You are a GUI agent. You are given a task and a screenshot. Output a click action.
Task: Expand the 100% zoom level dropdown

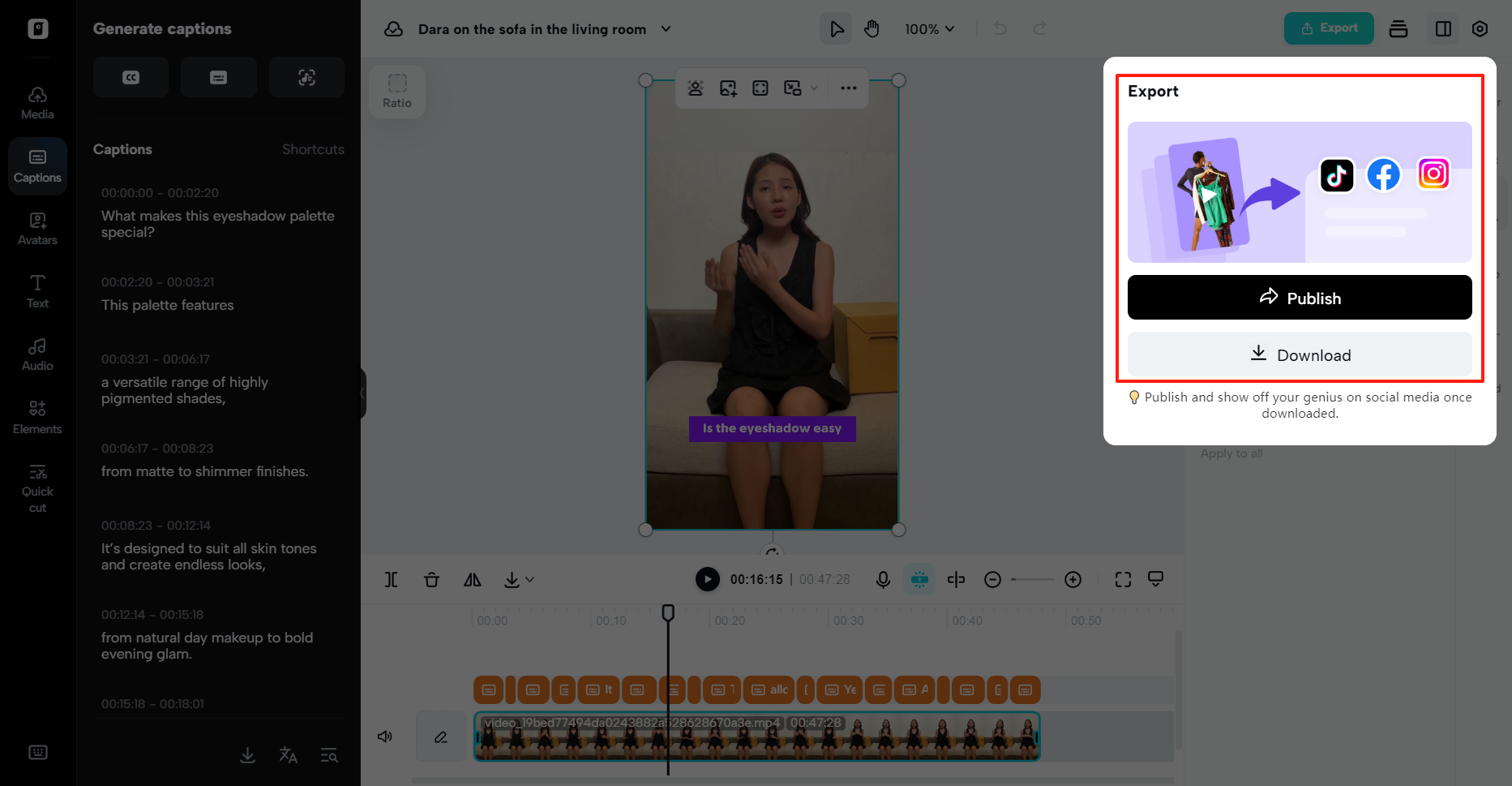pos(929,28)
